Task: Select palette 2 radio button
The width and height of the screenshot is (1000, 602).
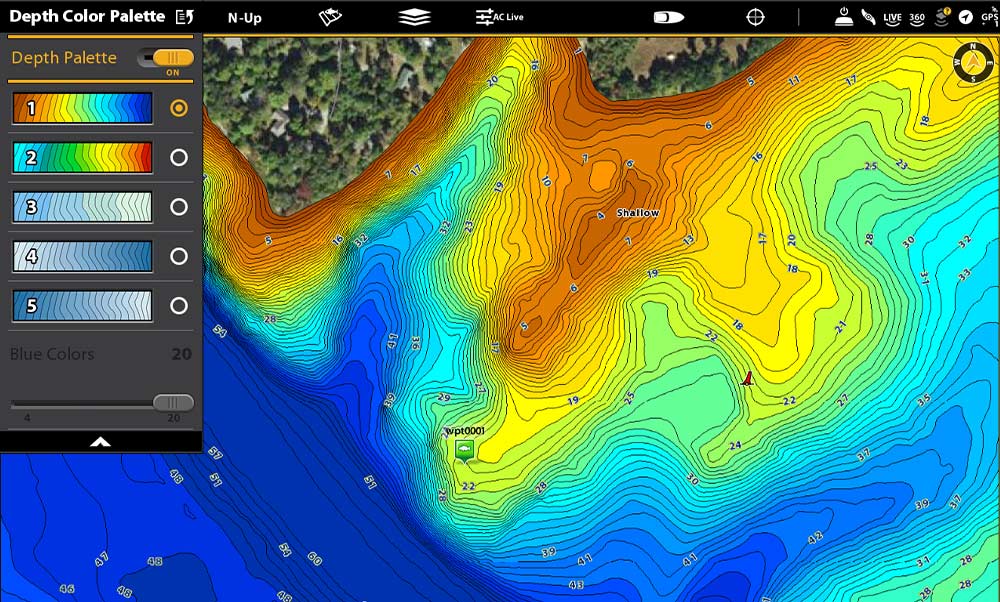Action: point(179,158)
